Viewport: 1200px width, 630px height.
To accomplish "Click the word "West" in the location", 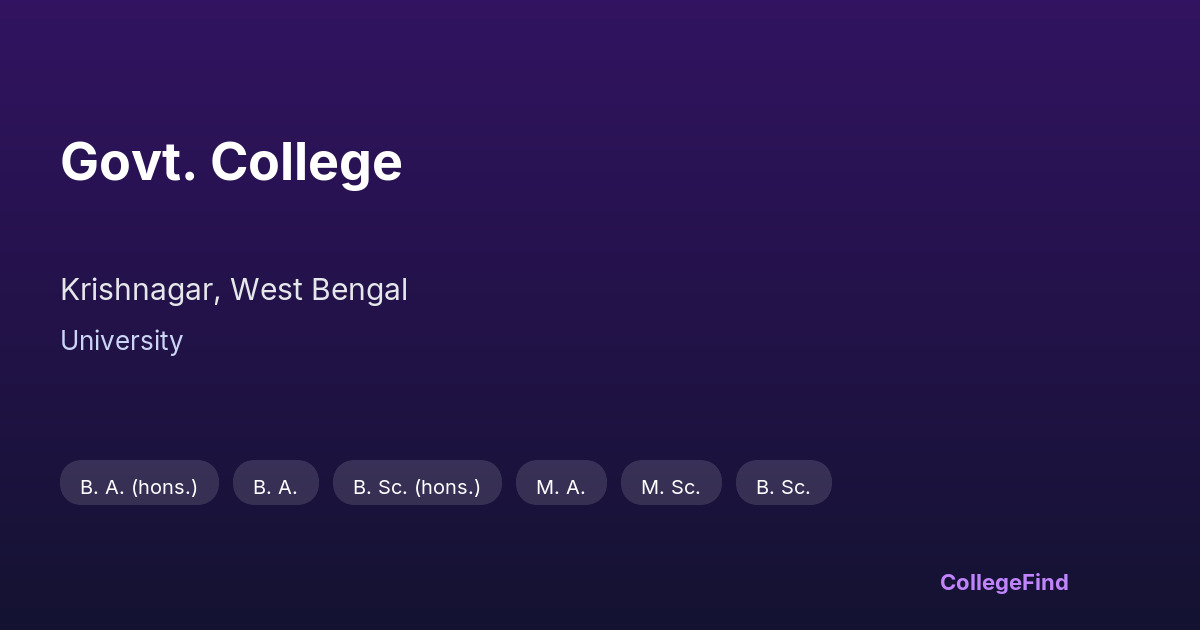I will pos(267,290).
